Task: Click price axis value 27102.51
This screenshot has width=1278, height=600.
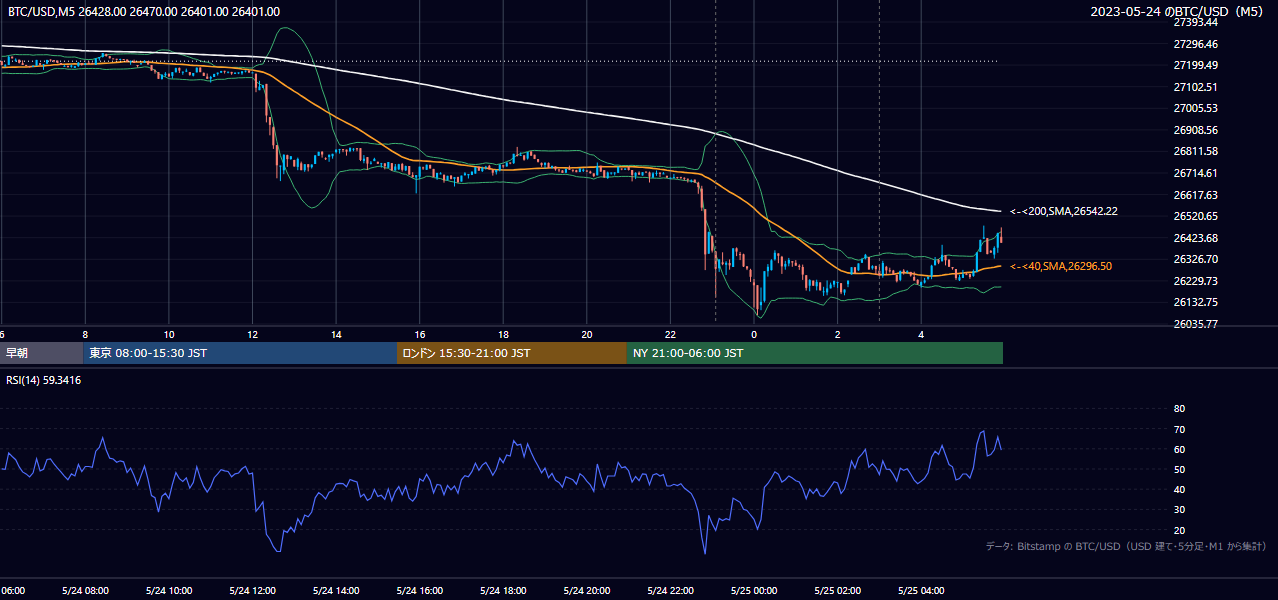Action: point(1195,87)
